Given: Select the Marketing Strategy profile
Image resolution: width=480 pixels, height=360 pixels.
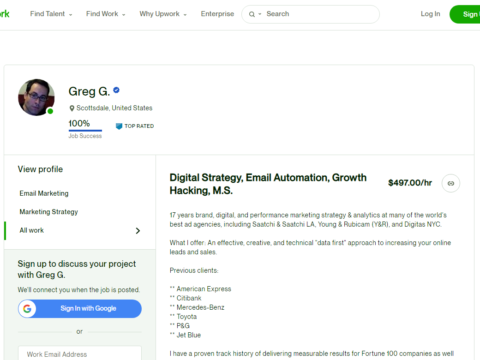Looking at the screenshot, I should [x=49, y=212].
